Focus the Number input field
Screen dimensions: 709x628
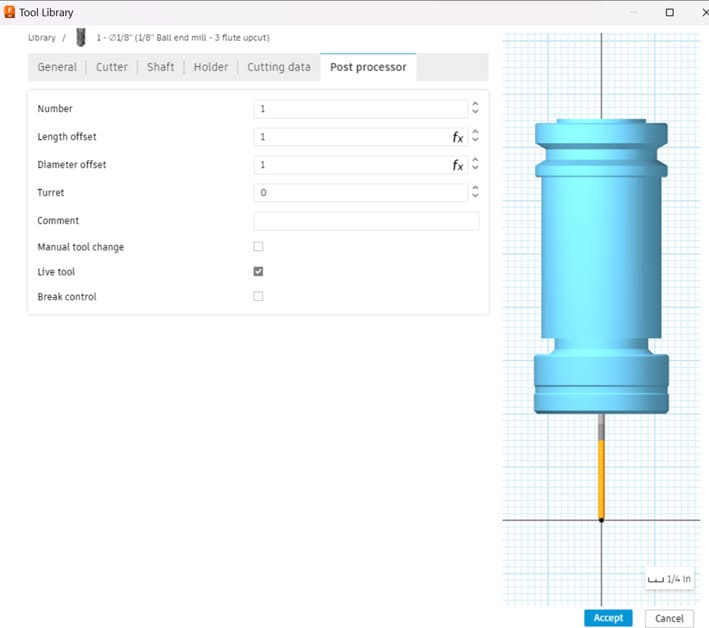coord(360,109)
